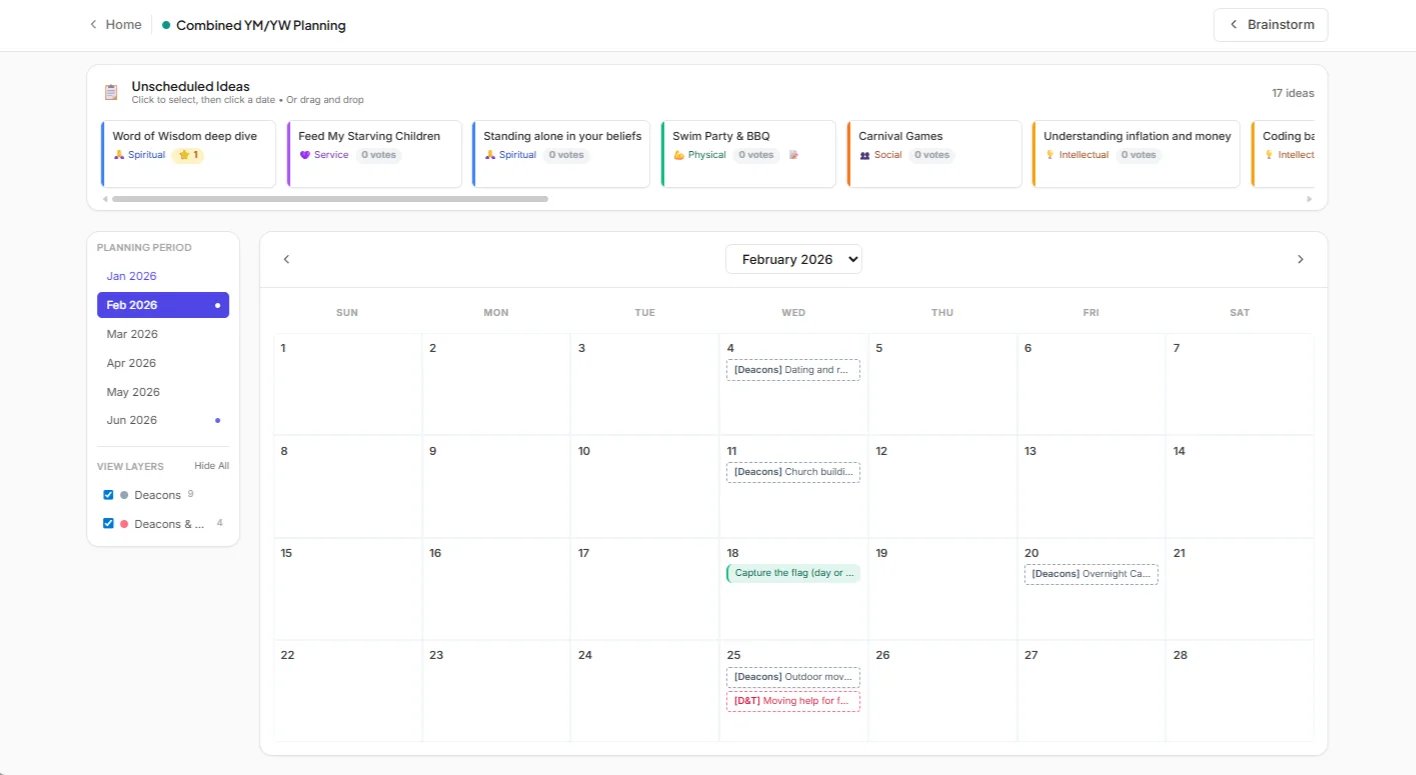
Task: Click the Social icon on Carnival Games card
Action: (x=866, y=155)
